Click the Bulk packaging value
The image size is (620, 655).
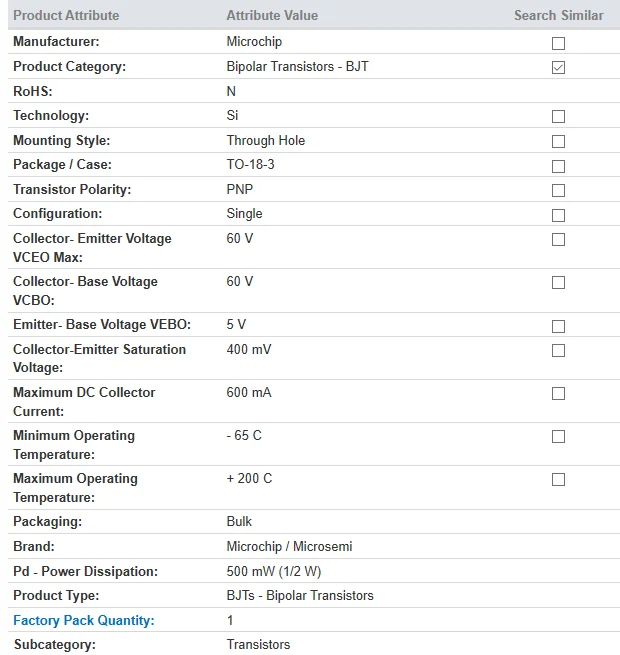(239, 521)
